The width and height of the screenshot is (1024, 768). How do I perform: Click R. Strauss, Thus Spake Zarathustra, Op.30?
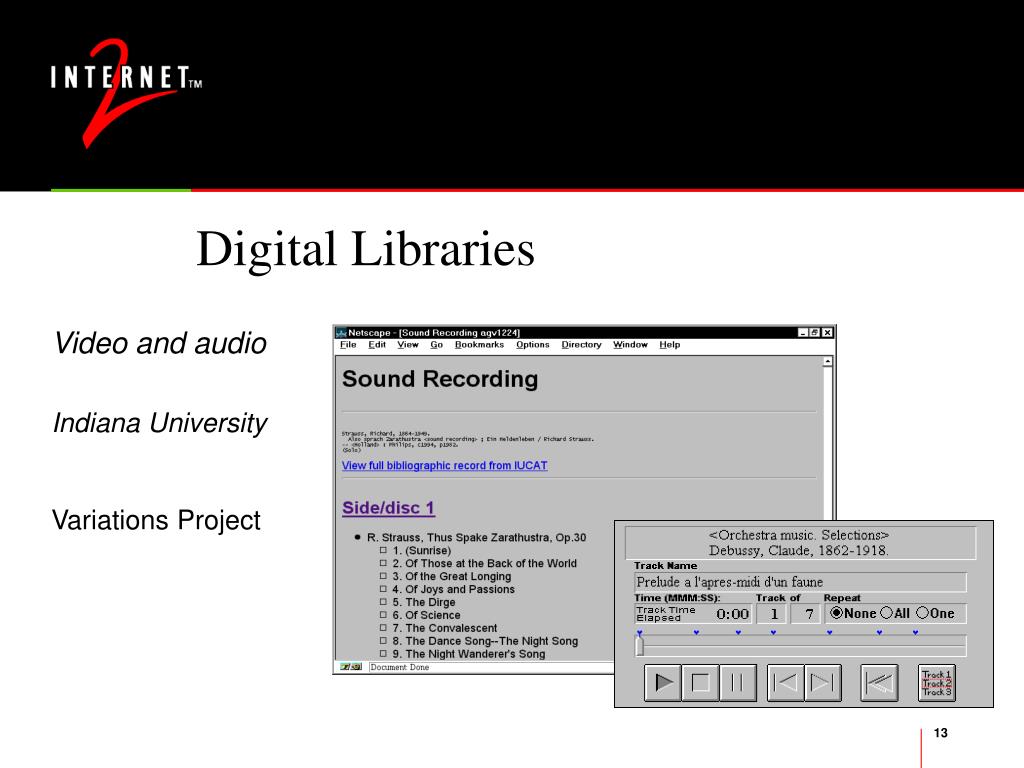tap(476, 537)
